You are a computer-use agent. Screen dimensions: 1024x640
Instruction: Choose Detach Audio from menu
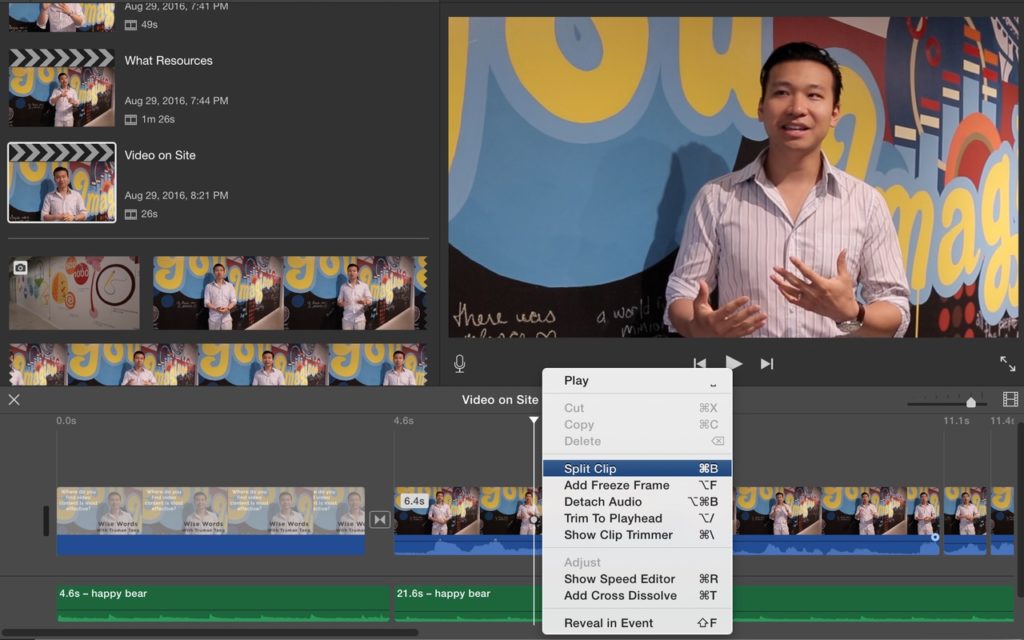(637, 502)
